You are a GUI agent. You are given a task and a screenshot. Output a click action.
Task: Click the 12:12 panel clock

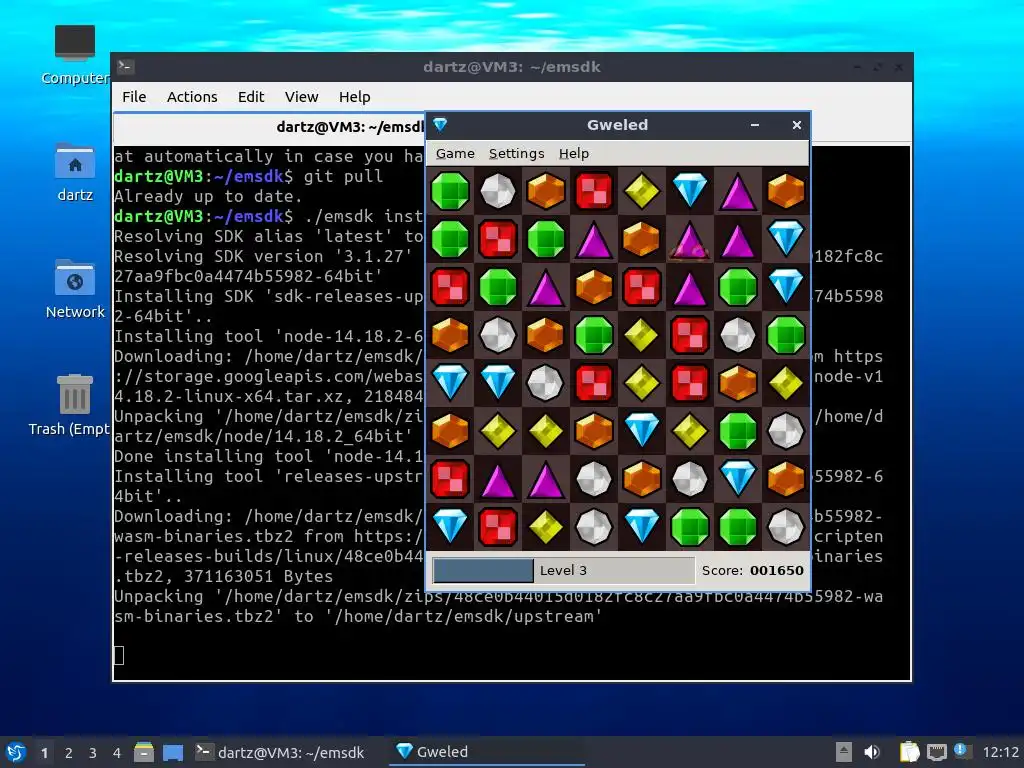pos(1000,752)
